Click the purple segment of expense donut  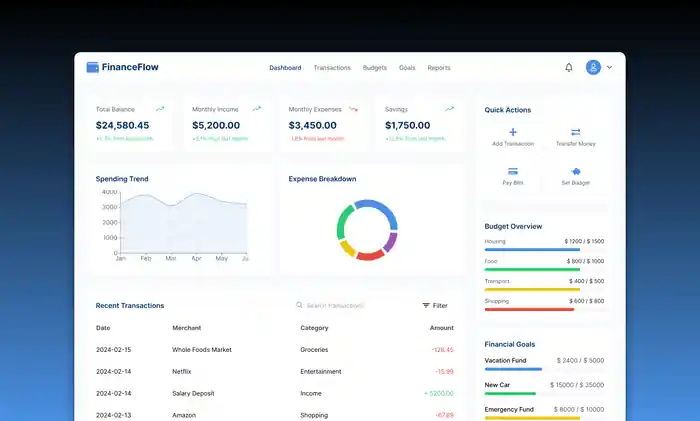point(391,242)
